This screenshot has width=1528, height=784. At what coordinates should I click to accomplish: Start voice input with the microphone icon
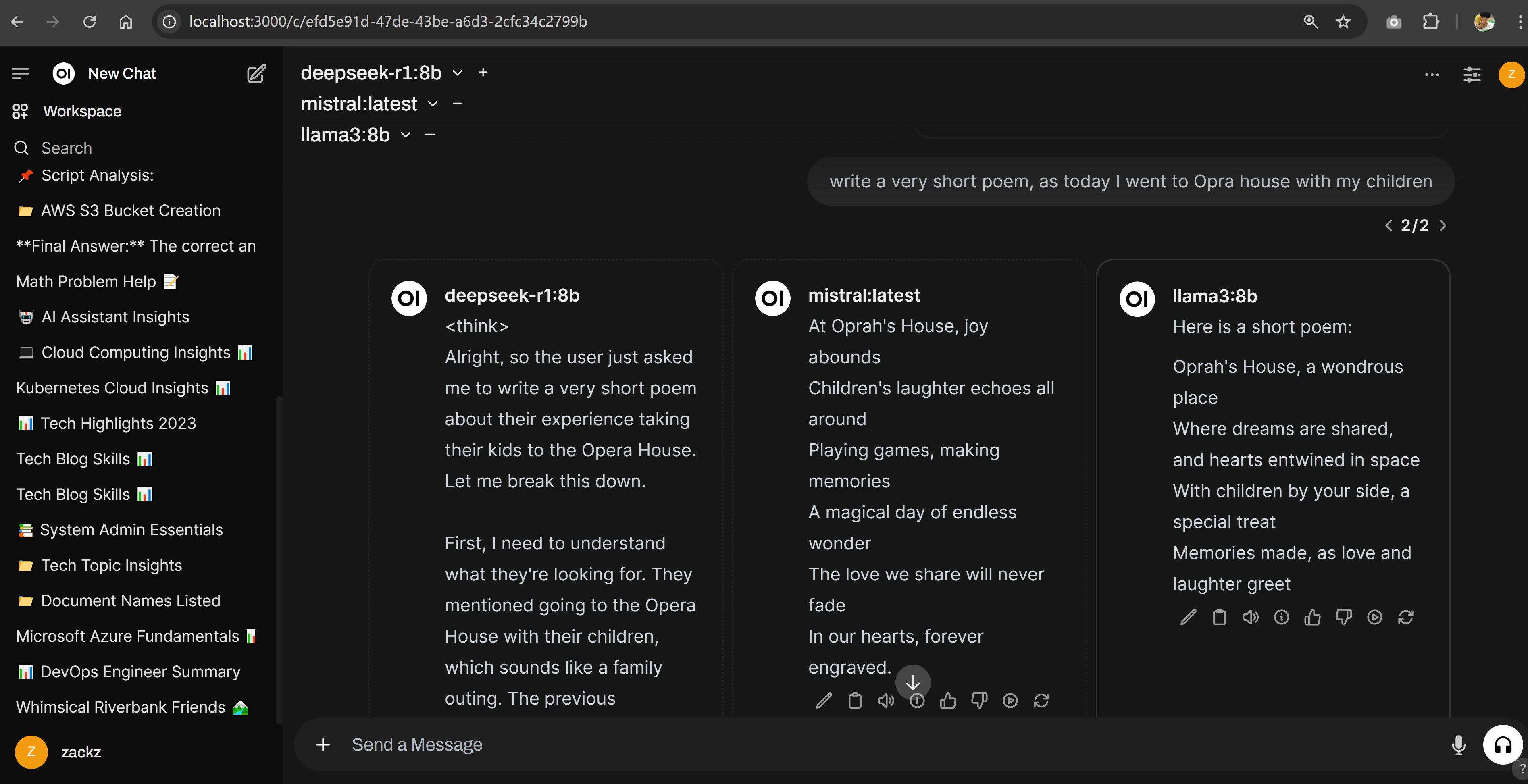[x=1458, y=745]
